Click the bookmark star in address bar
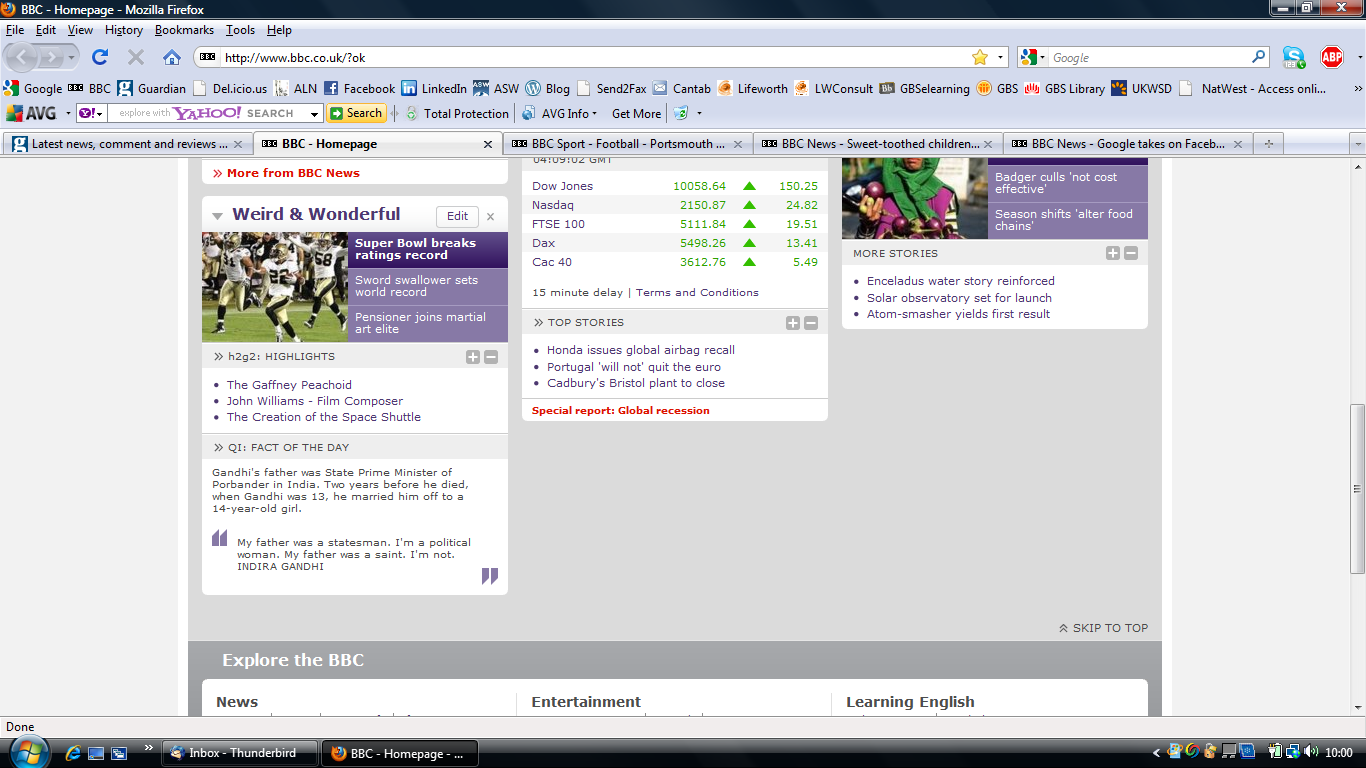 [980, 57]
